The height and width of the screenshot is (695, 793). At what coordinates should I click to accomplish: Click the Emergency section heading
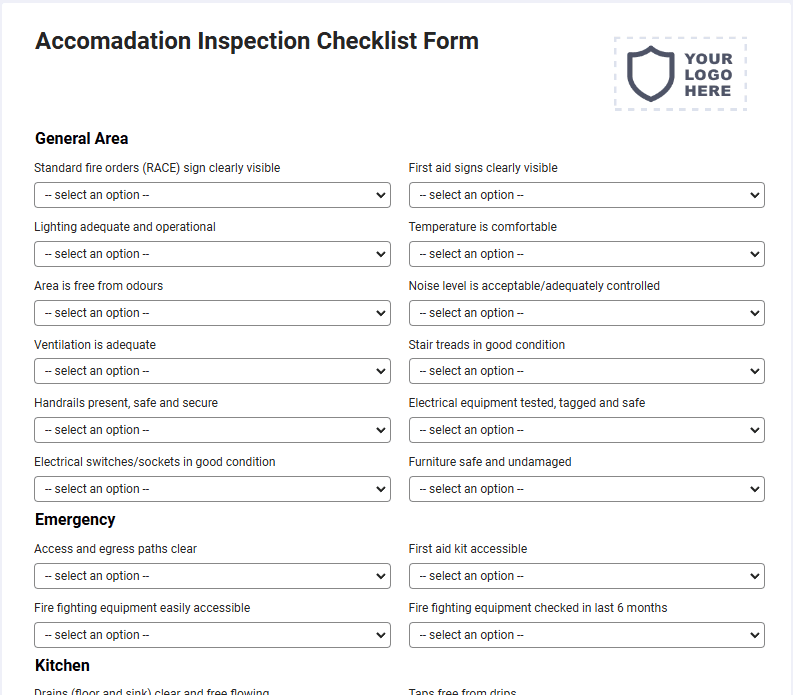pyautogui.click(x=75, y=519)
